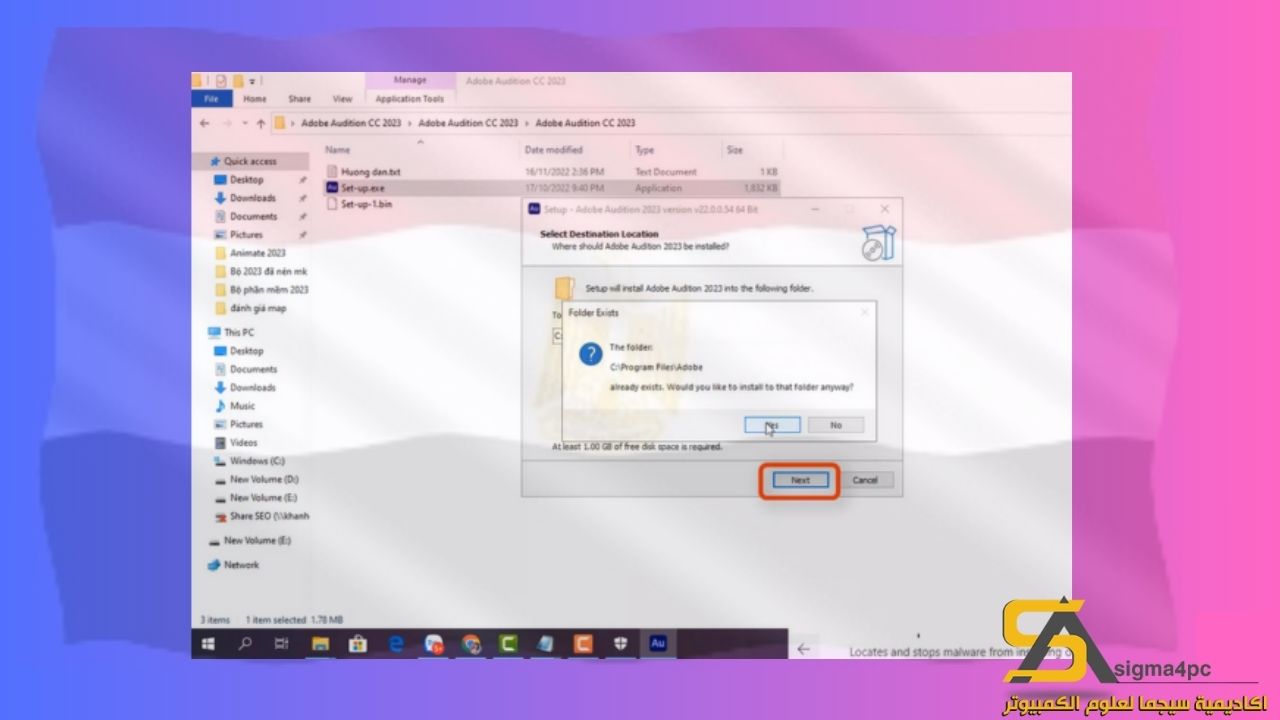Switch to the Home ribbon tab
This screenshot has height=720, width=1280.
tap(255, 99)
